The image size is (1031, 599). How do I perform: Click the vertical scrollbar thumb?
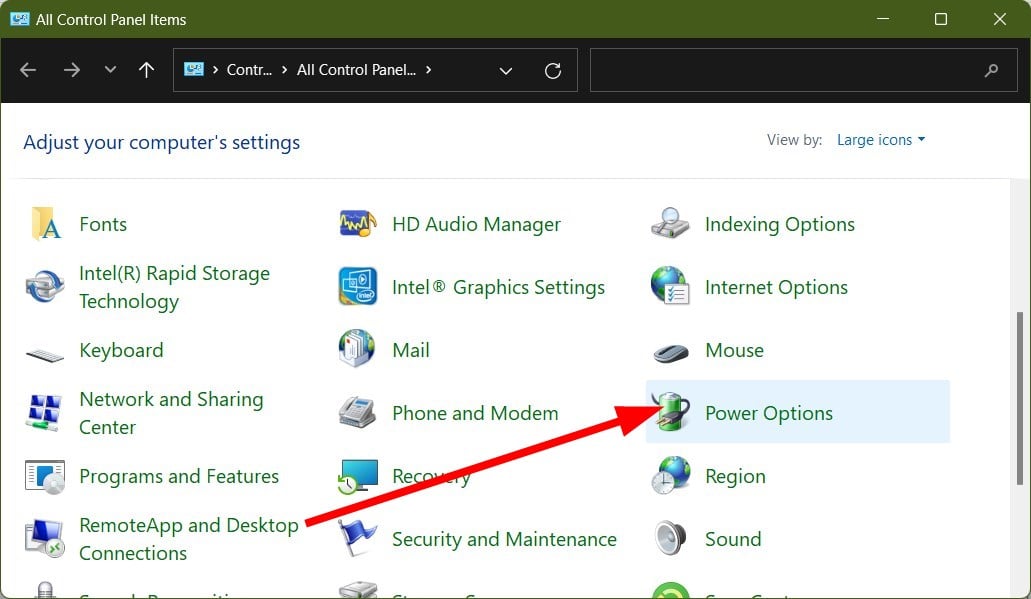(1020, 398)
